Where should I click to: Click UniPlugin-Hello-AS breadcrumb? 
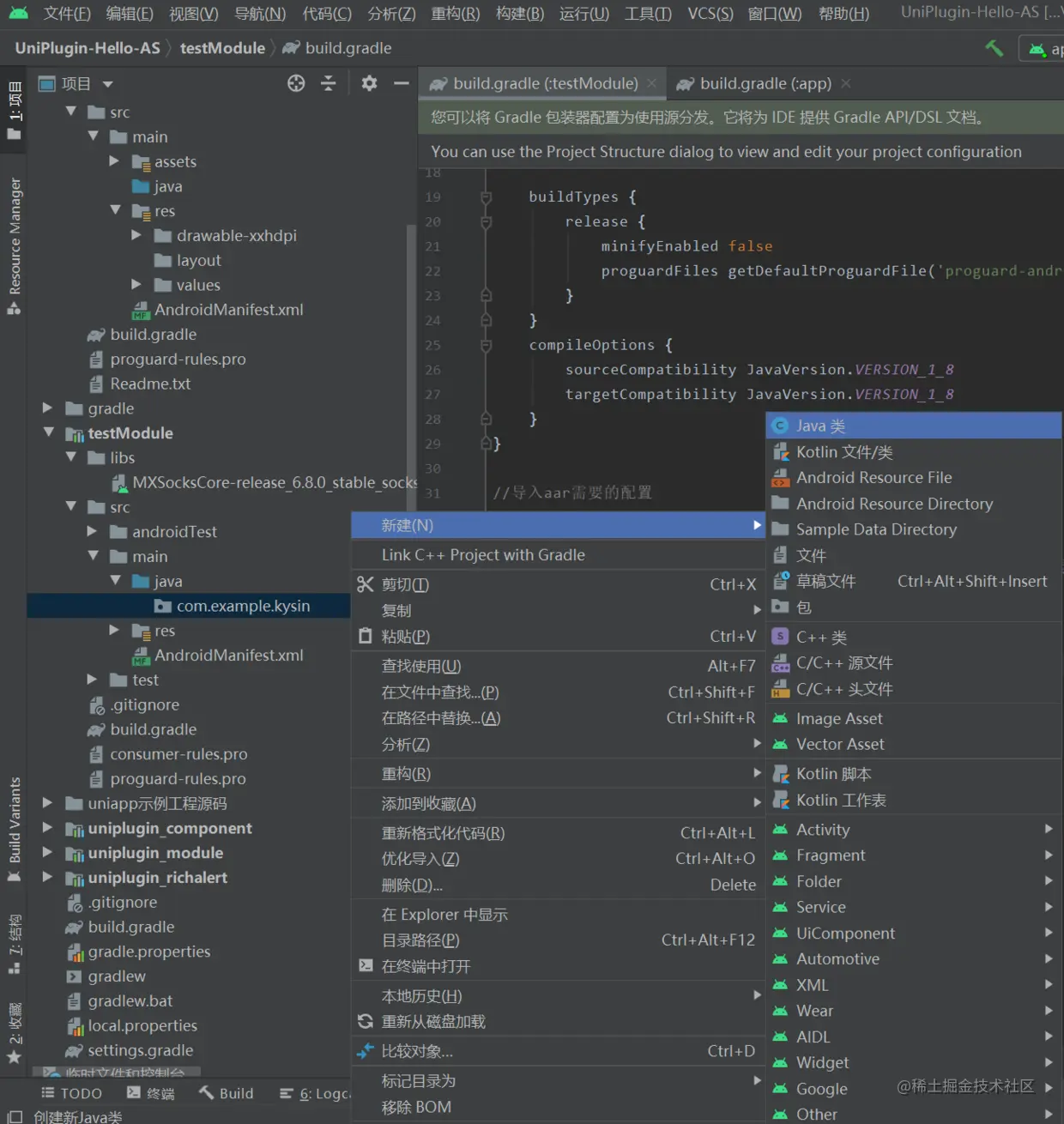click(x=88, y=48)
